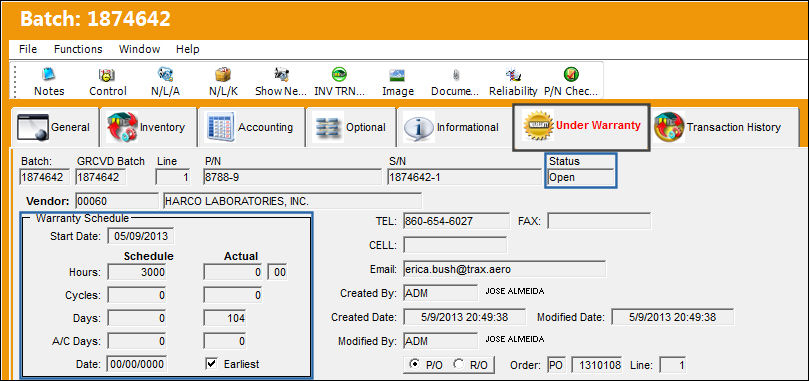Open the Help menu
The image size is (809, 381).
click(x=187, y=49)
